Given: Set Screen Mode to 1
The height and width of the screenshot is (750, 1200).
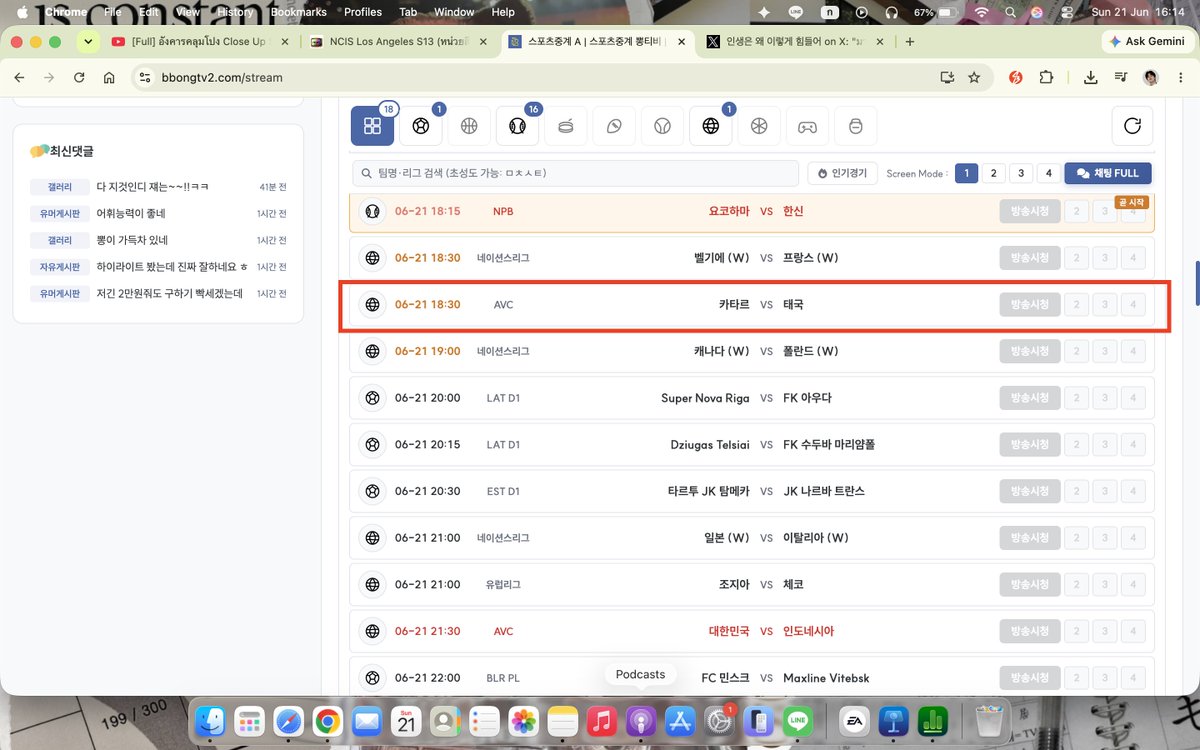Looking at the screenshot, I should 966,173.
